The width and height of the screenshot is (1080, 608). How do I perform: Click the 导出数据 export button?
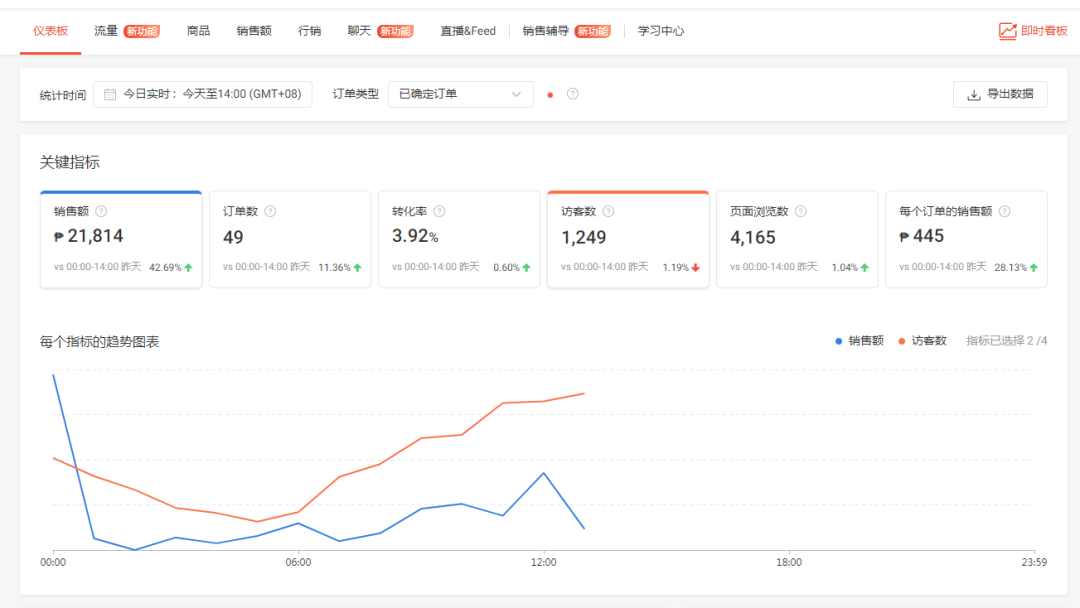coord(1000,94)
